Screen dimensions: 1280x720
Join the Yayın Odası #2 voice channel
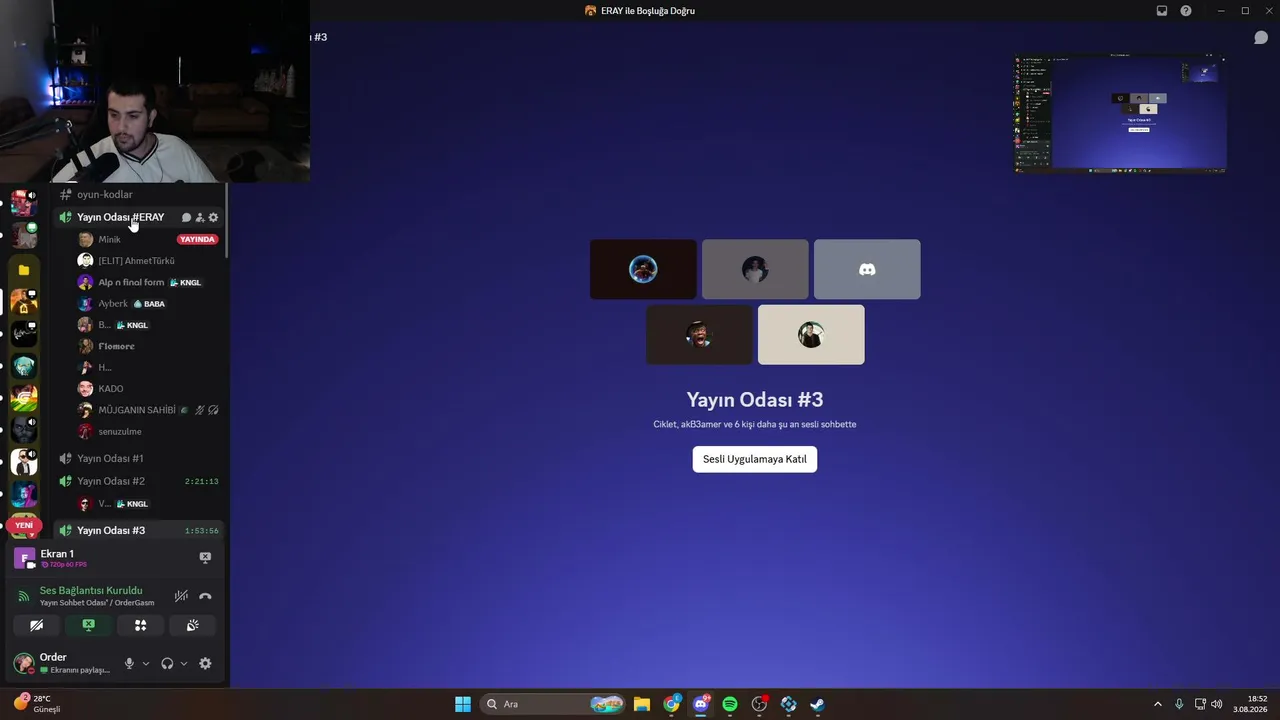point(138,481)
